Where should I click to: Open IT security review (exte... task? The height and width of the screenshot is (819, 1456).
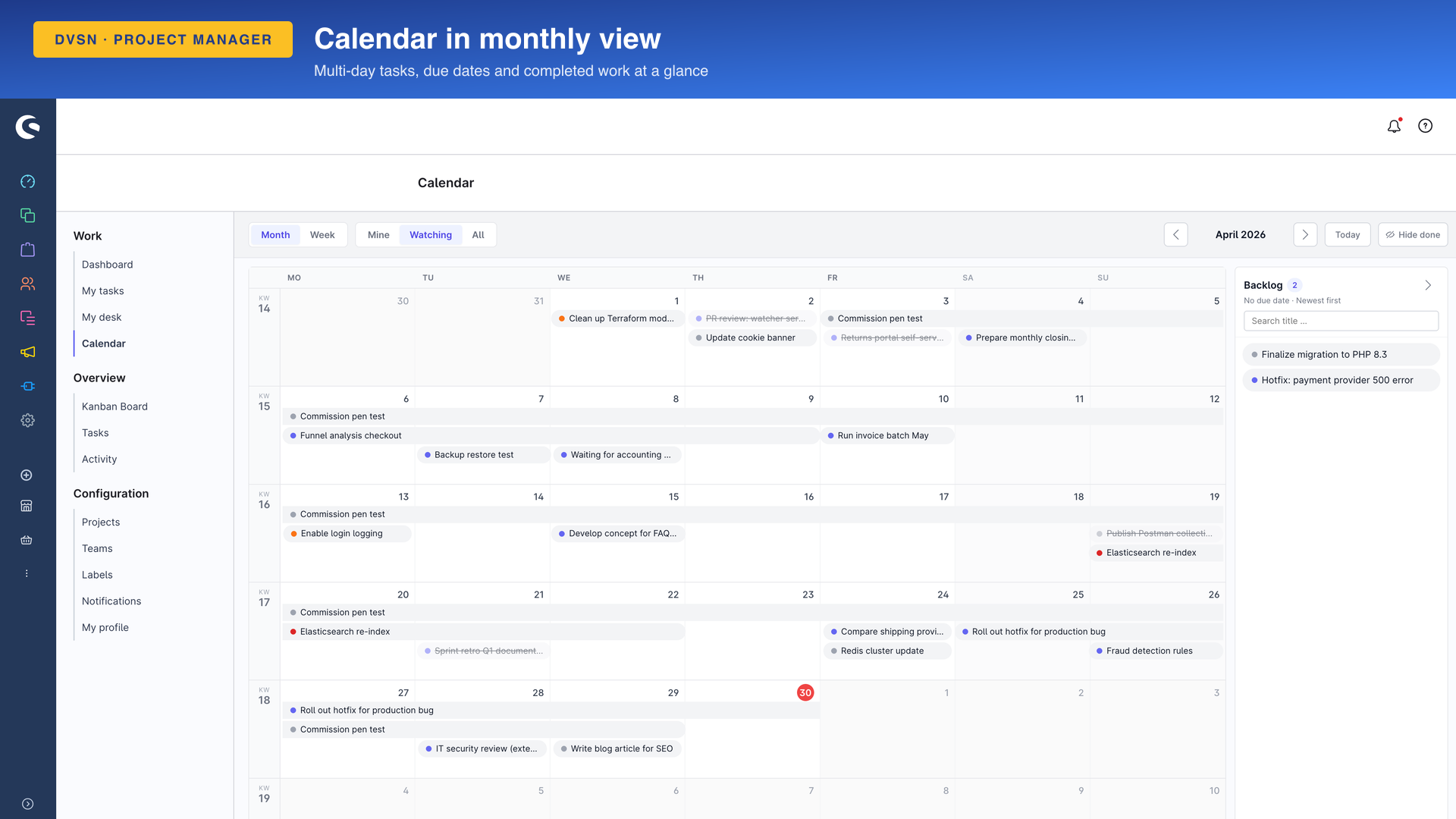click(482, 748)
